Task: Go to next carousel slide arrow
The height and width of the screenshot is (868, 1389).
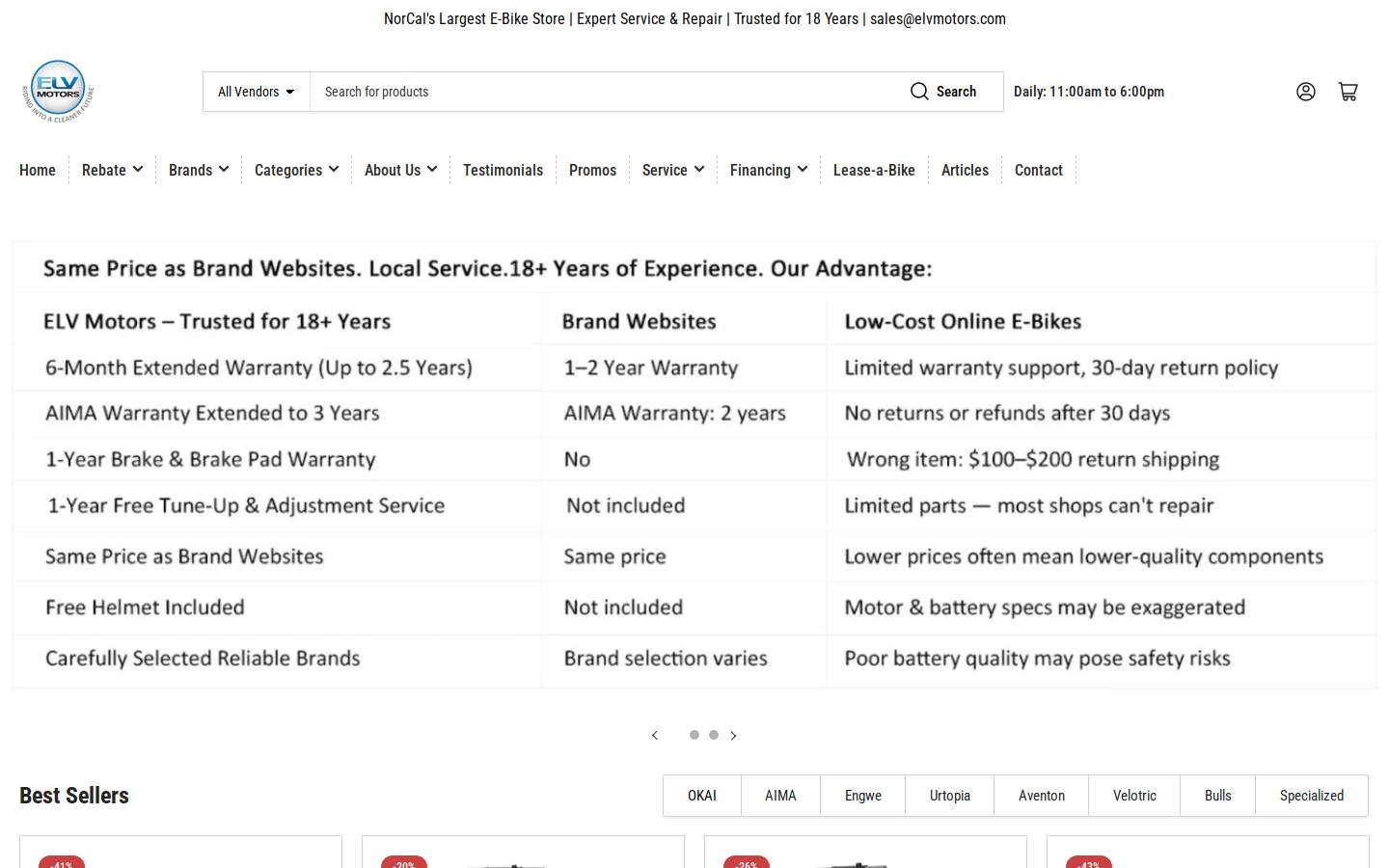Action: tap(733, 735)
